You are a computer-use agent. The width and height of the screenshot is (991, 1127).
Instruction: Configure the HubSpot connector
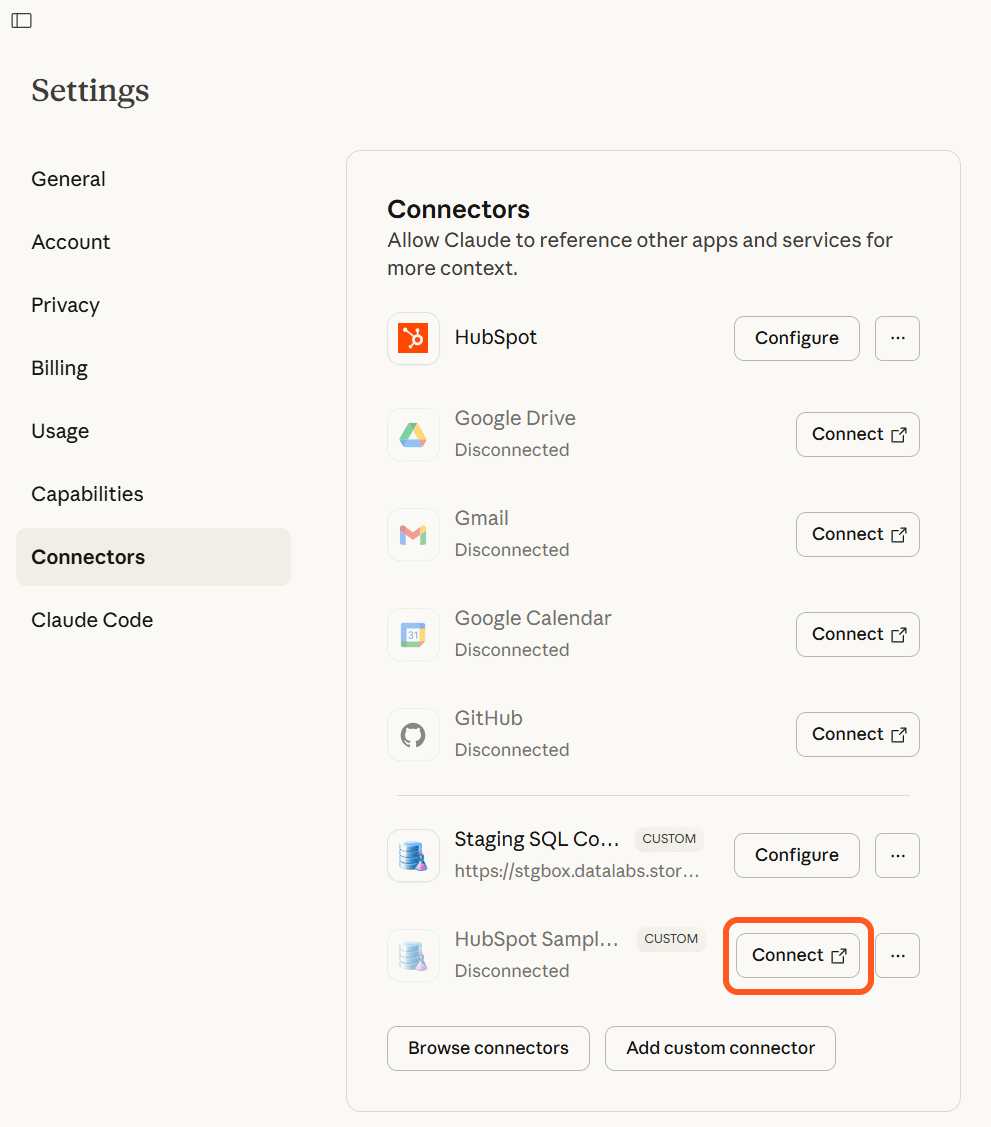pyautogui.click(x=796, y=339)
